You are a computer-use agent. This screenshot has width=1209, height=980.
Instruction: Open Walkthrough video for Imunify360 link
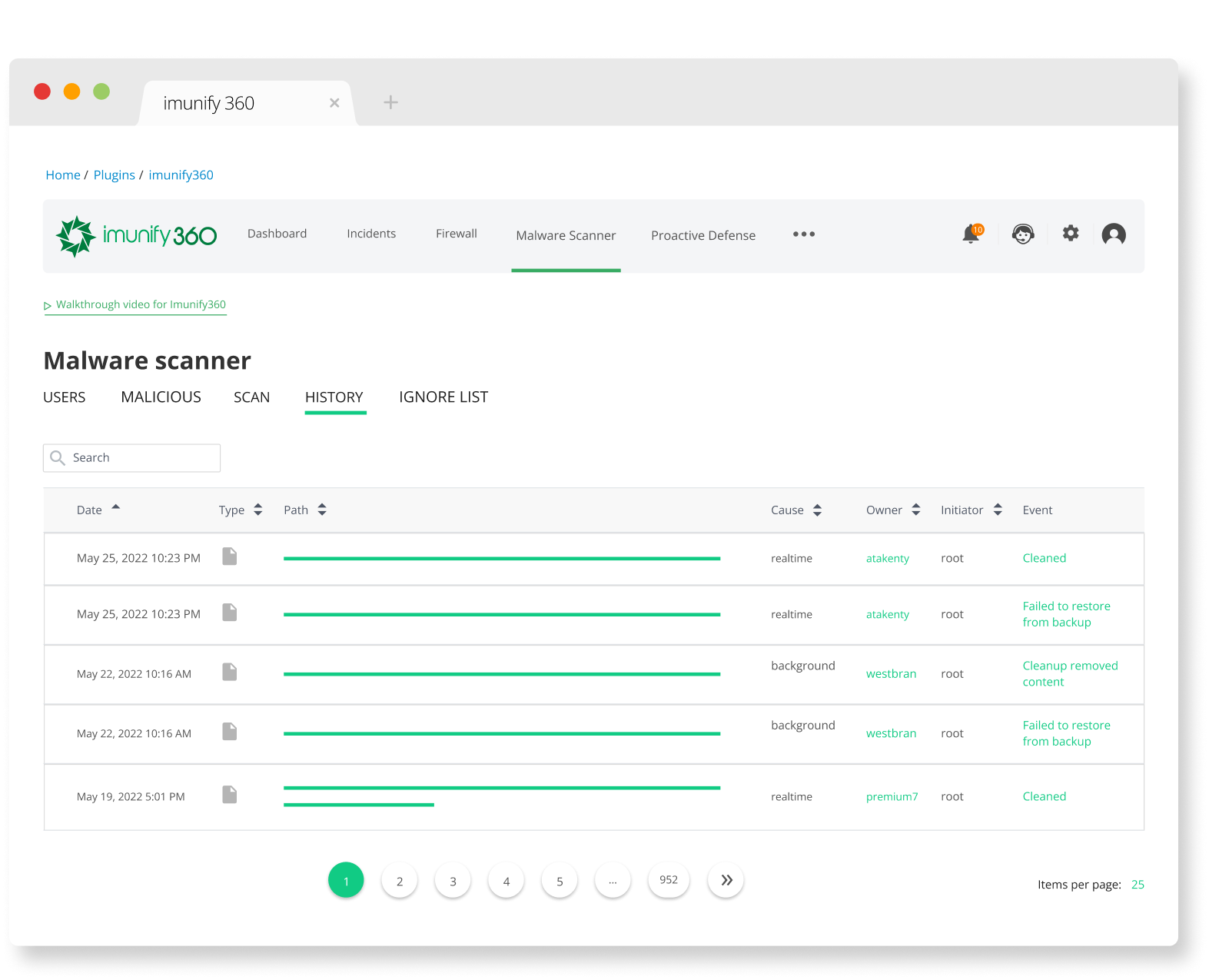[135, 305]
